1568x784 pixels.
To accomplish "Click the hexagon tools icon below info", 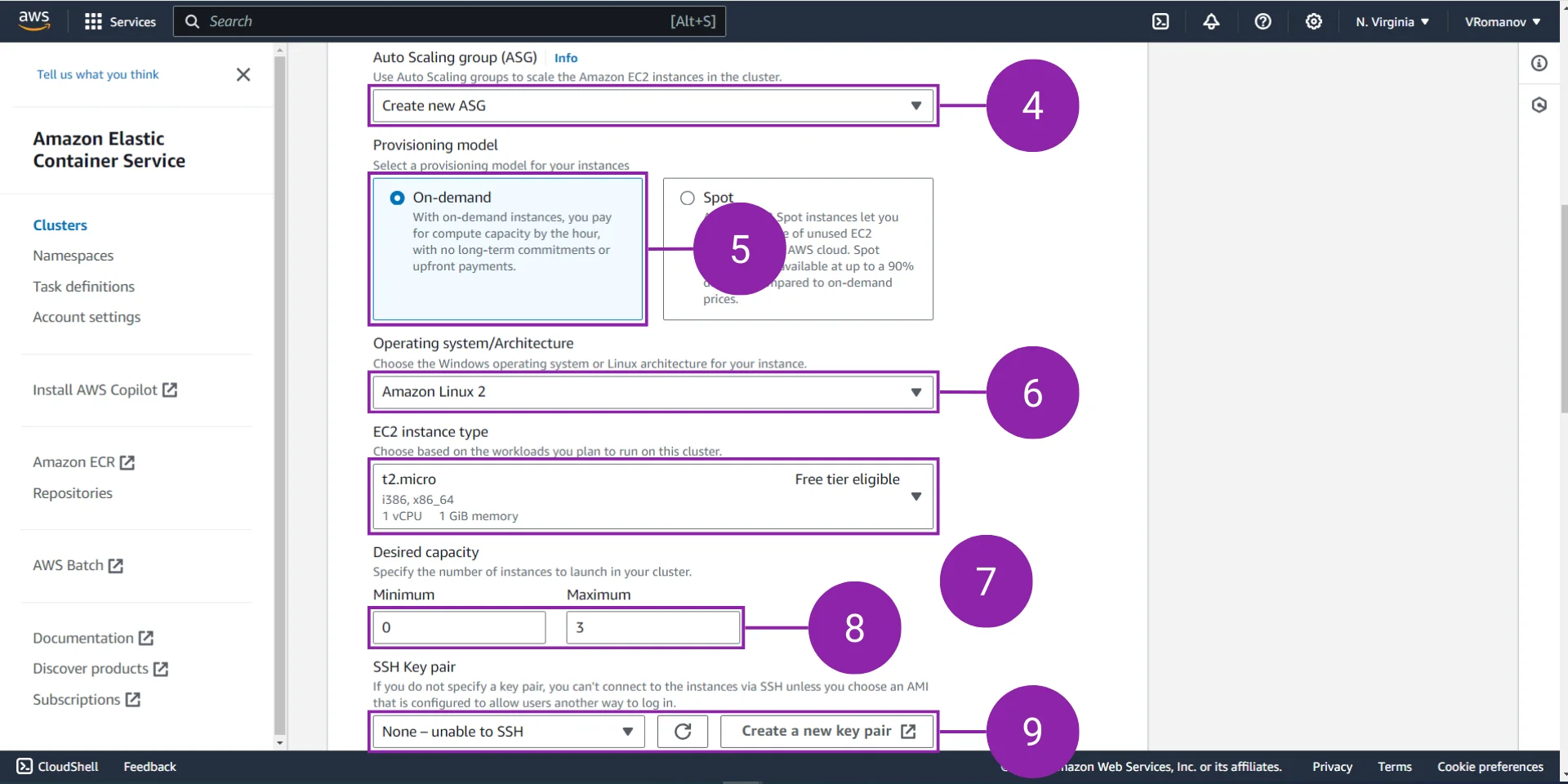I will point(1539,105).
